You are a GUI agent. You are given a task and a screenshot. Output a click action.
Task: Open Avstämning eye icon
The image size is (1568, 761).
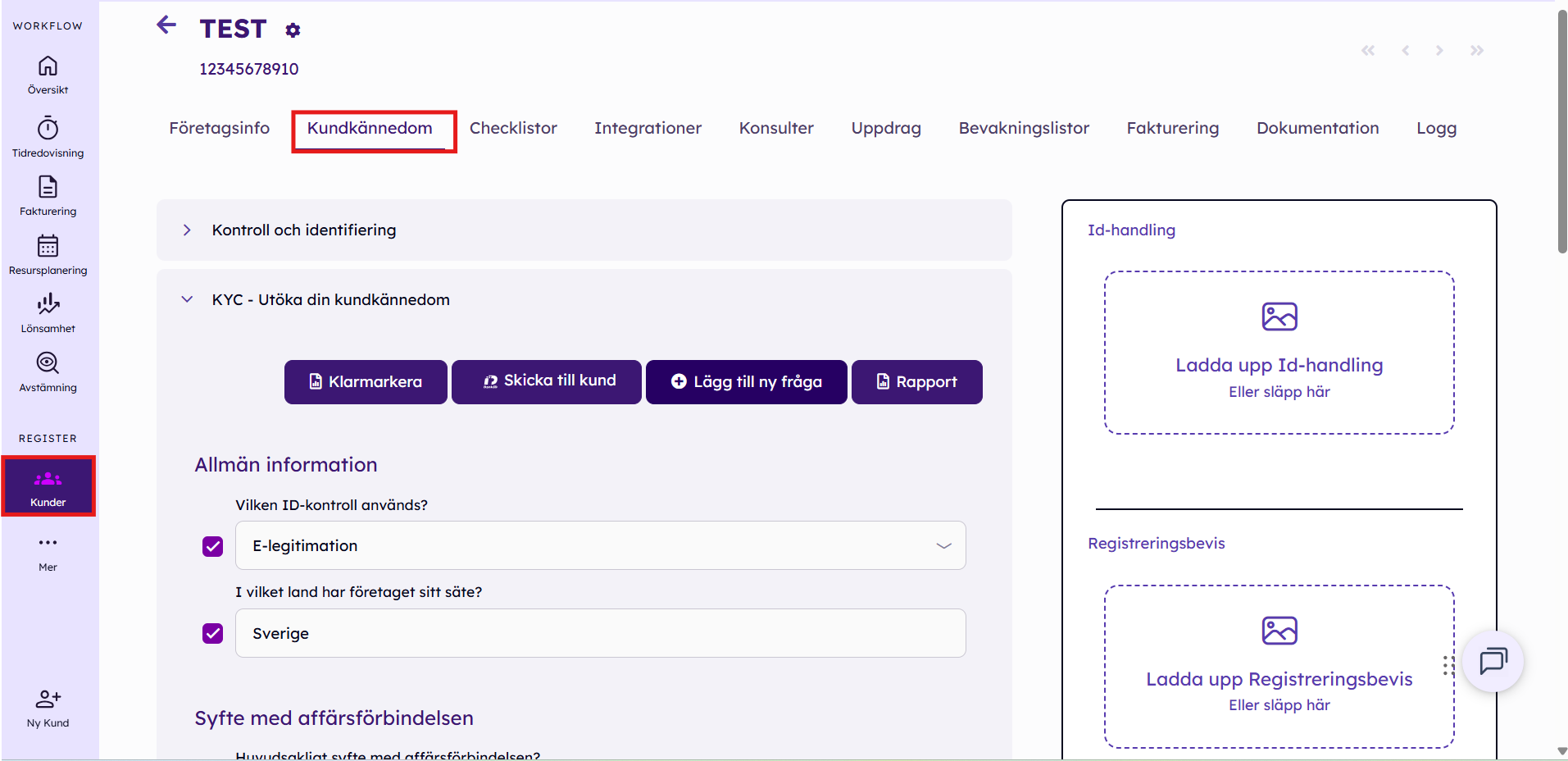pyautogui.click(x=48, y=362)
